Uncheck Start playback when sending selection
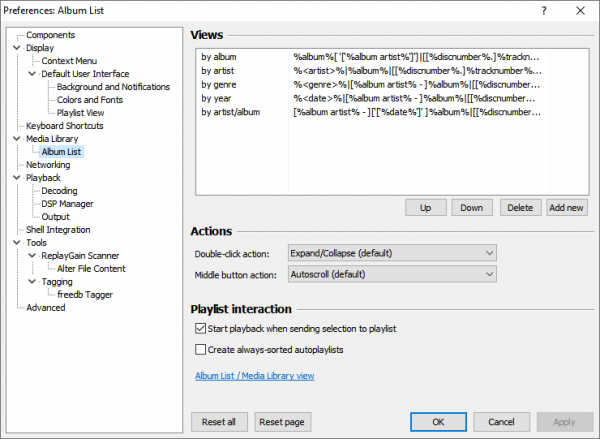The height and width of the screenshot is (439, 600). click(201, 328)
